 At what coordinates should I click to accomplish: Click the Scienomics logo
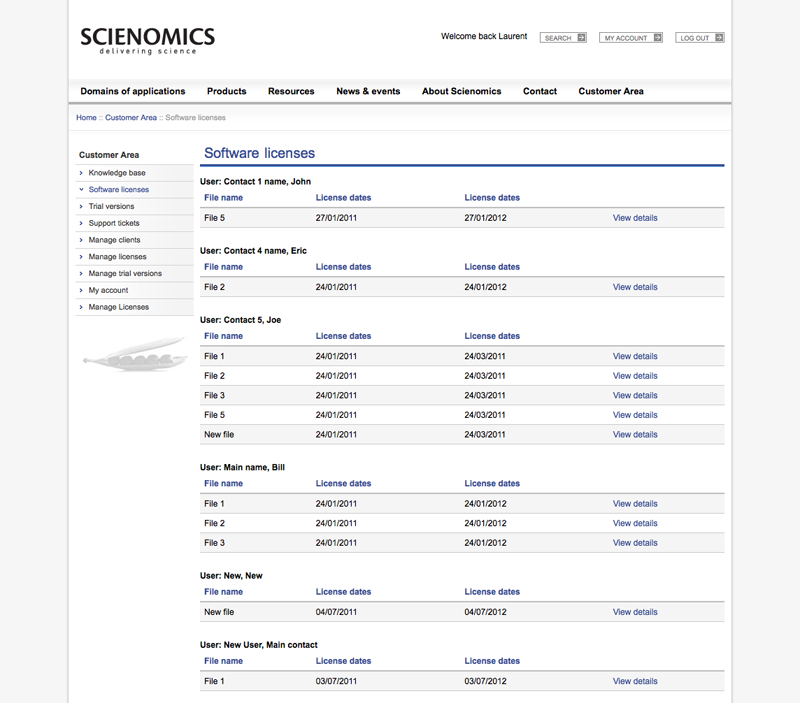[x=147, y=40]
